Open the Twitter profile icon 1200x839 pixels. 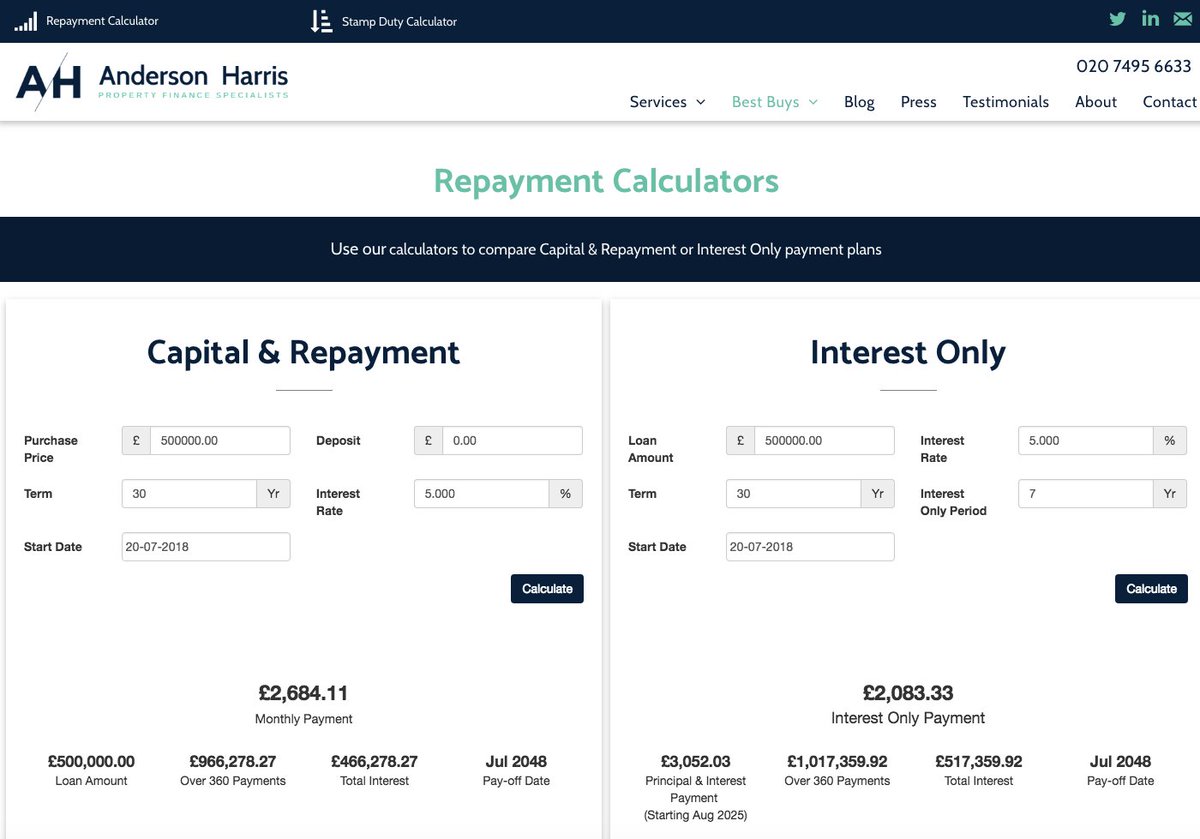click(x=1118, y=19)
